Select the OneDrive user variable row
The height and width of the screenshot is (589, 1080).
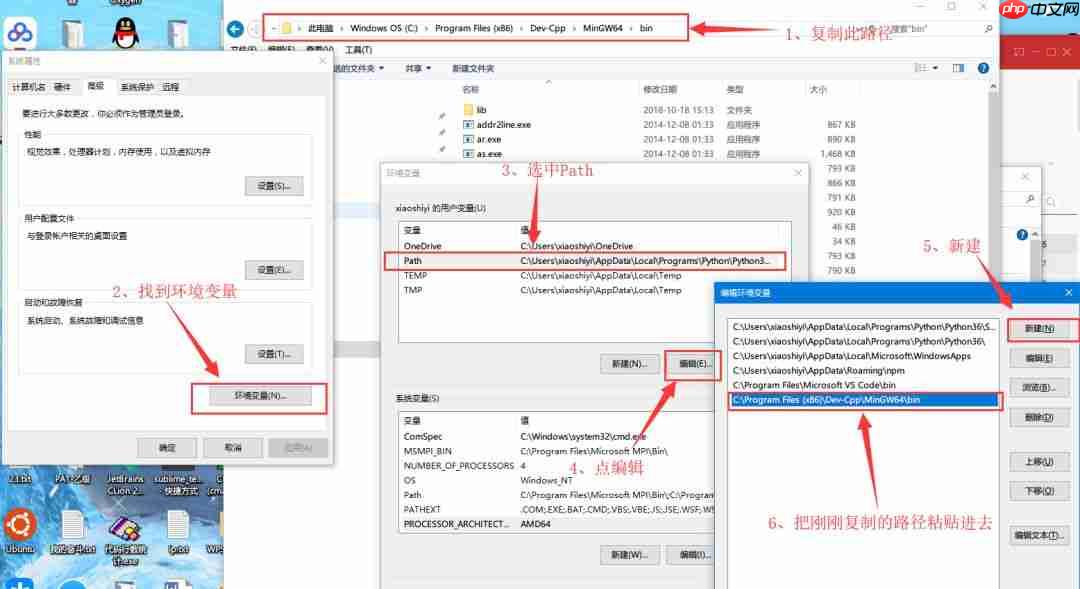594,246
